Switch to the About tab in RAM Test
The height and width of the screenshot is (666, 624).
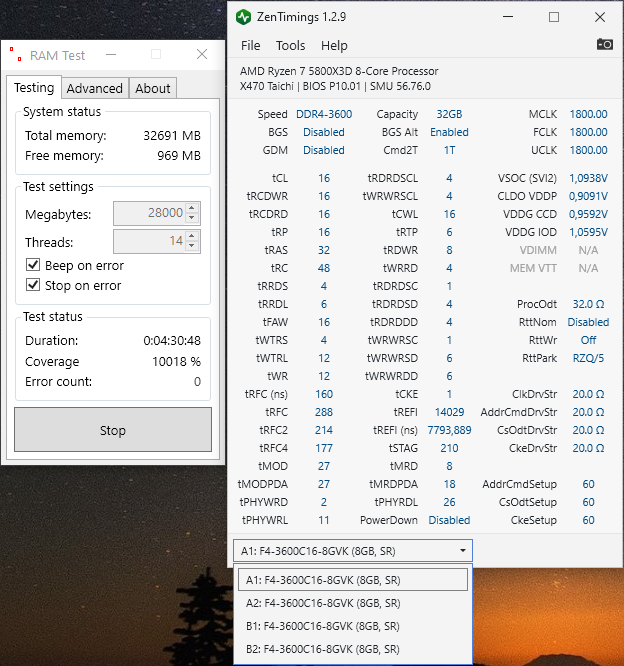pyautogui.click(x=152, y=88)
